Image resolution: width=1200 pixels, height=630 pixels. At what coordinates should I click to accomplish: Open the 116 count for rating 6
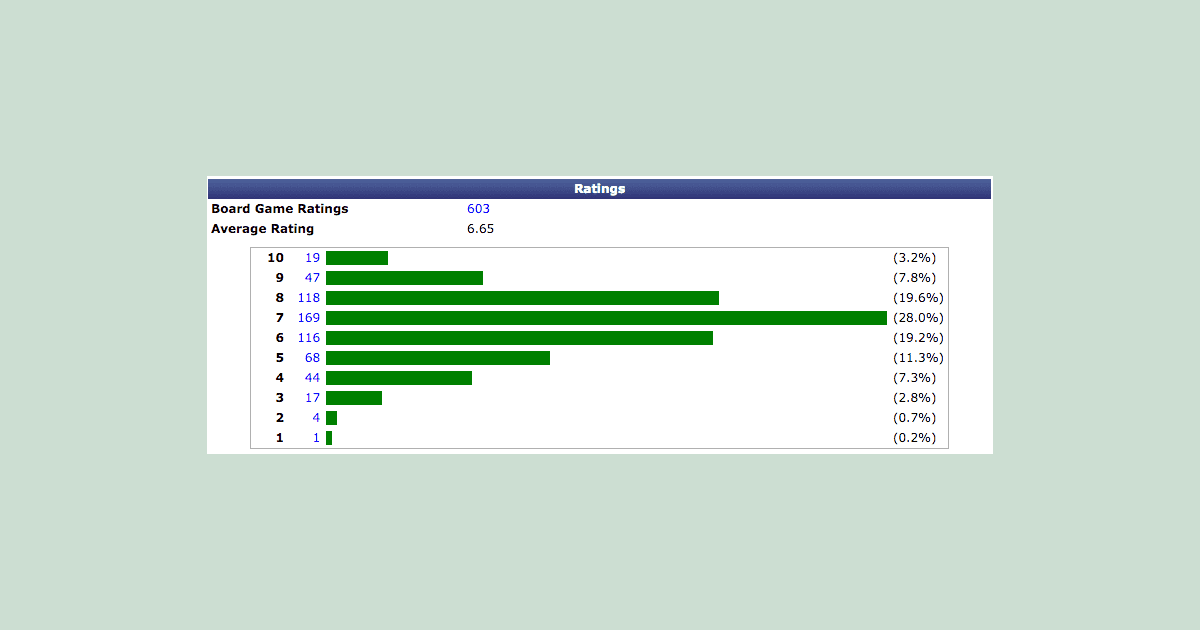pyautogui.click(x=309, y=338)
